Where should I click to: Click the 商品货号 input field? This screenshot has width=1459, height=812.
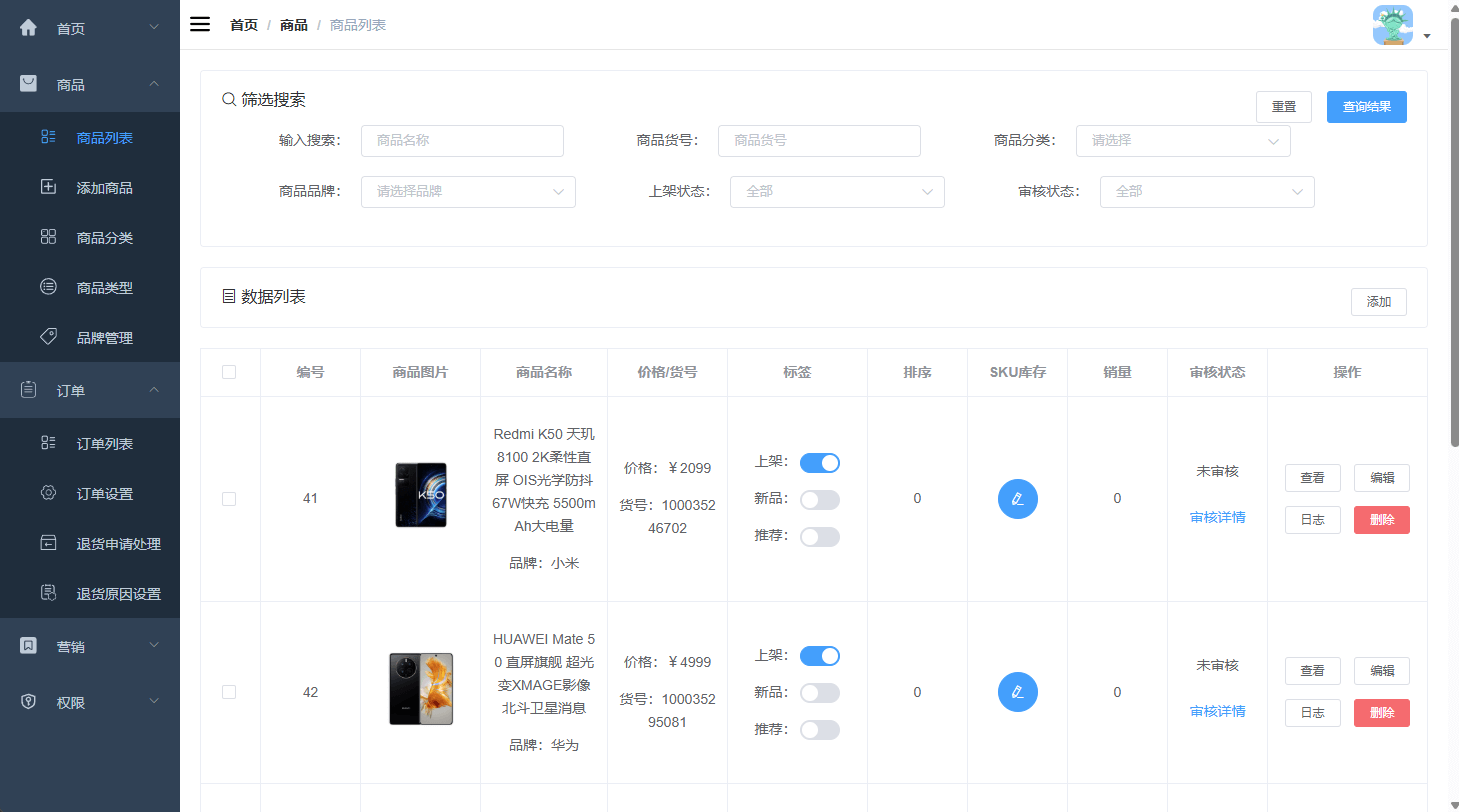818,141
